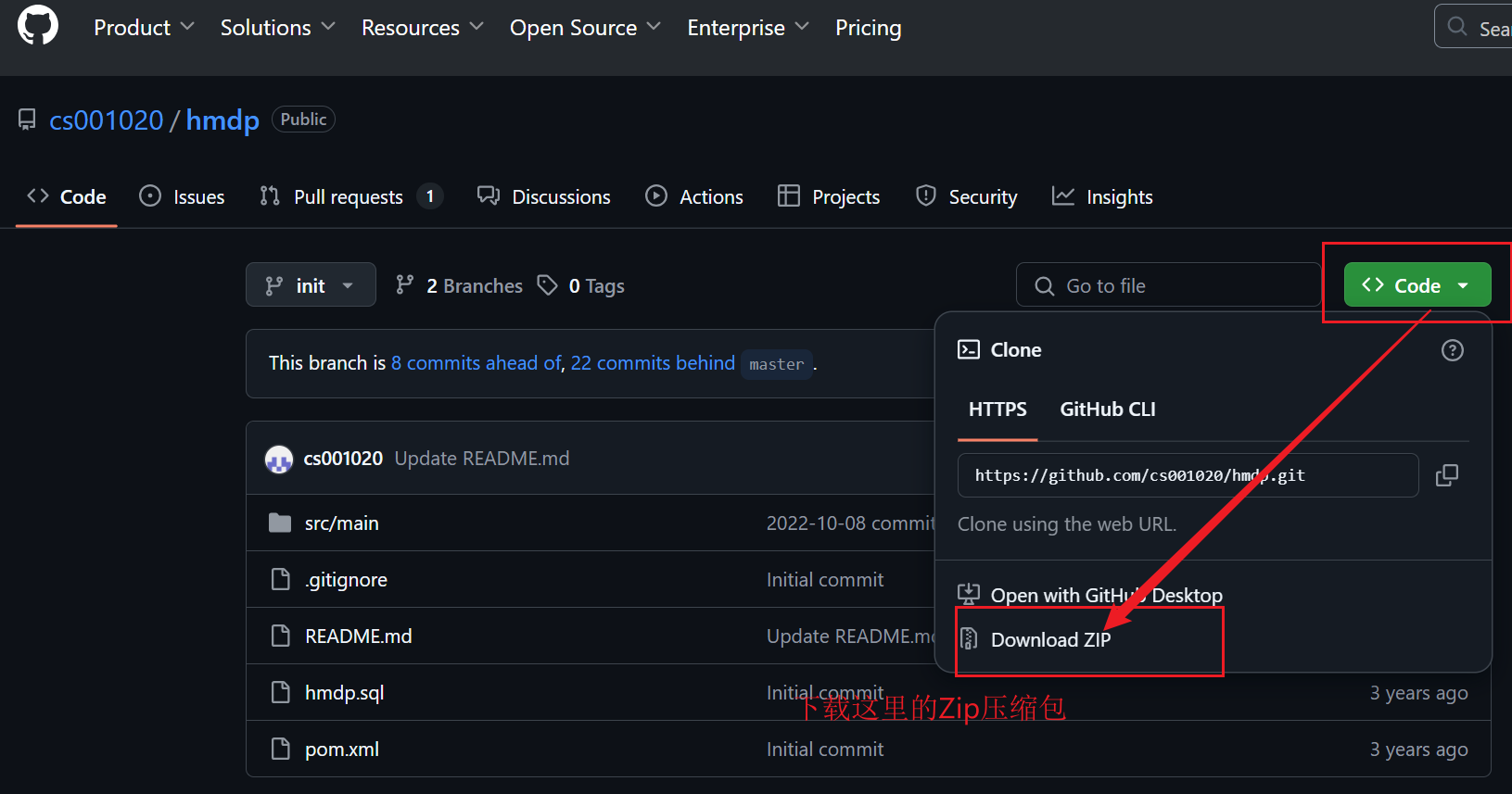Focus the Go to file search field
The height and width of the screenshot is (794, 1512).
tap(1169, 284)
